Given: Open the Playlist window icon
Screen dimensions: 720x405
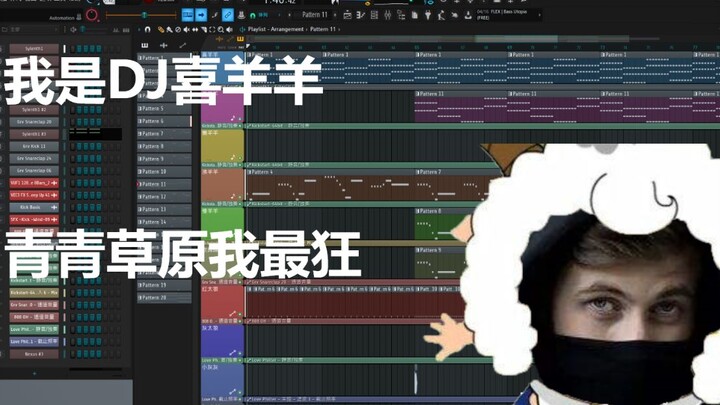Looking at the screenshot, I should pos(348,15).
